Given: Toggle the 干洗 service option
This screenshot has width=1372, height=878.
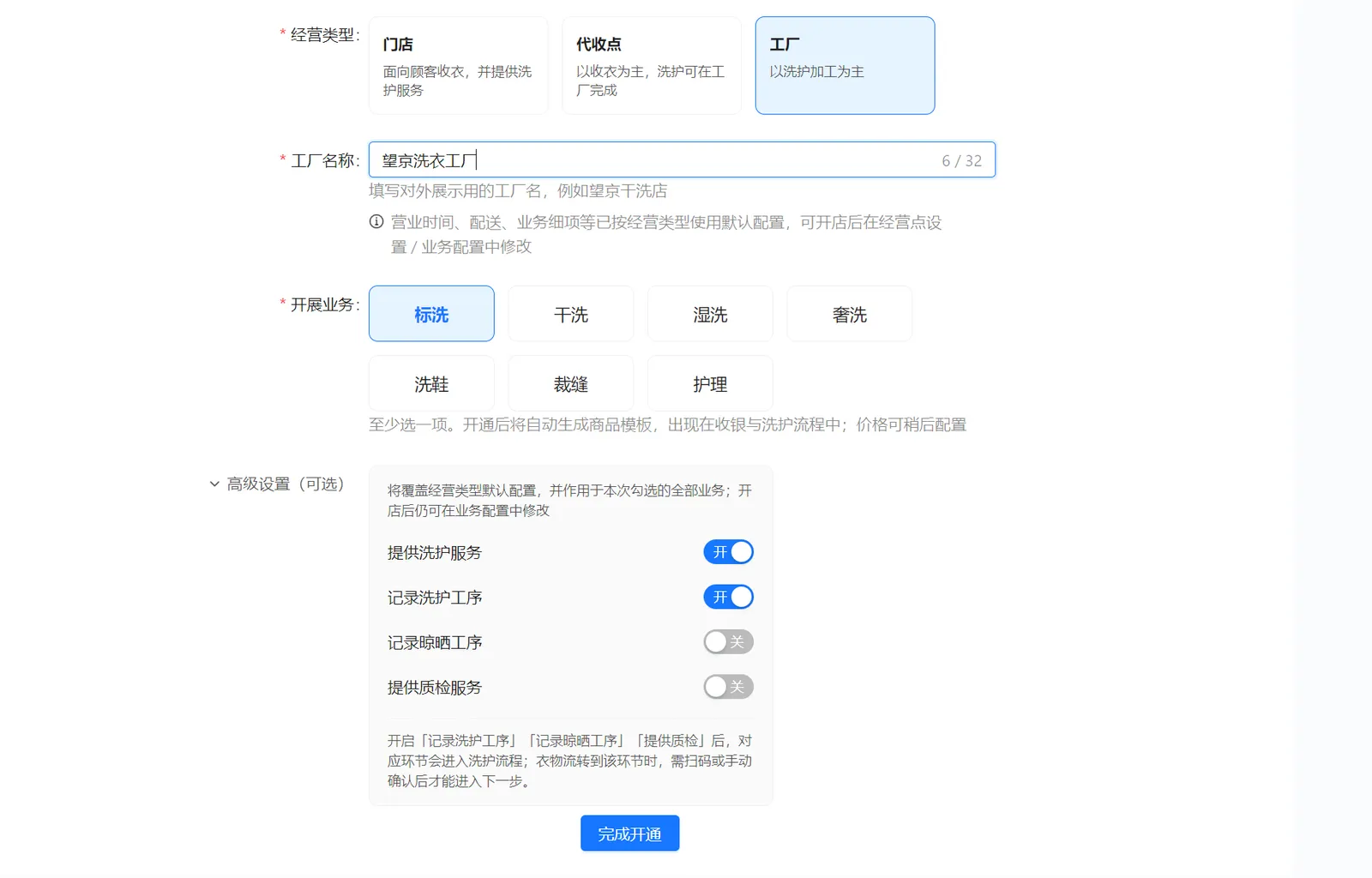Looking at the screenshot, I should tap(571, 314).
